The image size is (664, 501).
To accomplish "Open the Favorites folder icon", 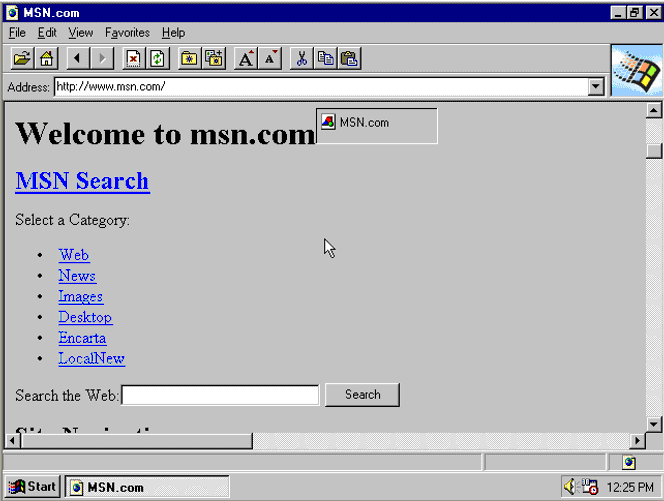I will pos(190,58).
